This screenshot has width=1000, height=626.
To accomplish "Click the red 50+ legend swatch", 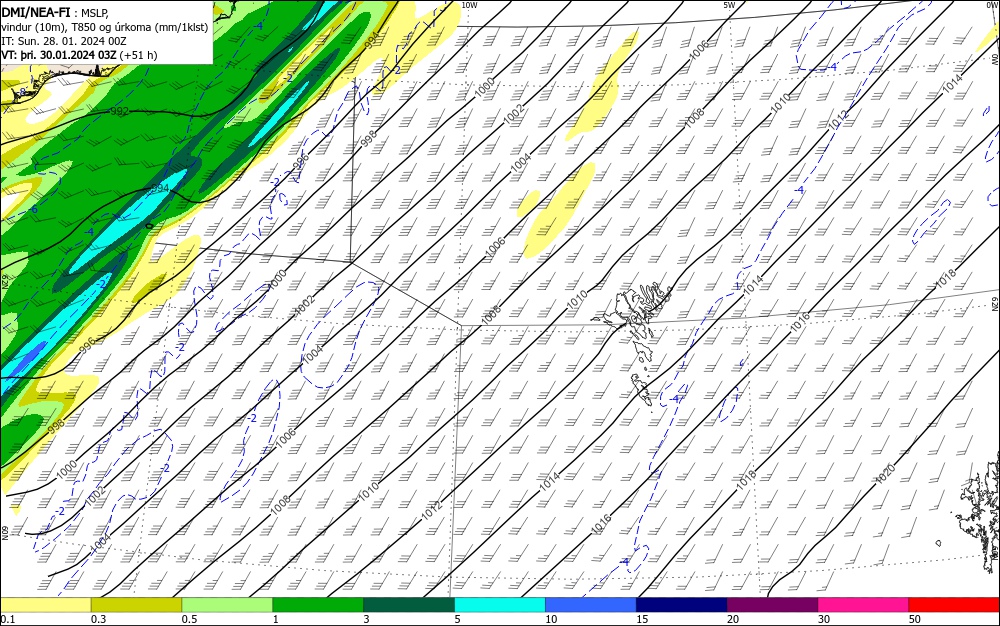I will 954,605.
